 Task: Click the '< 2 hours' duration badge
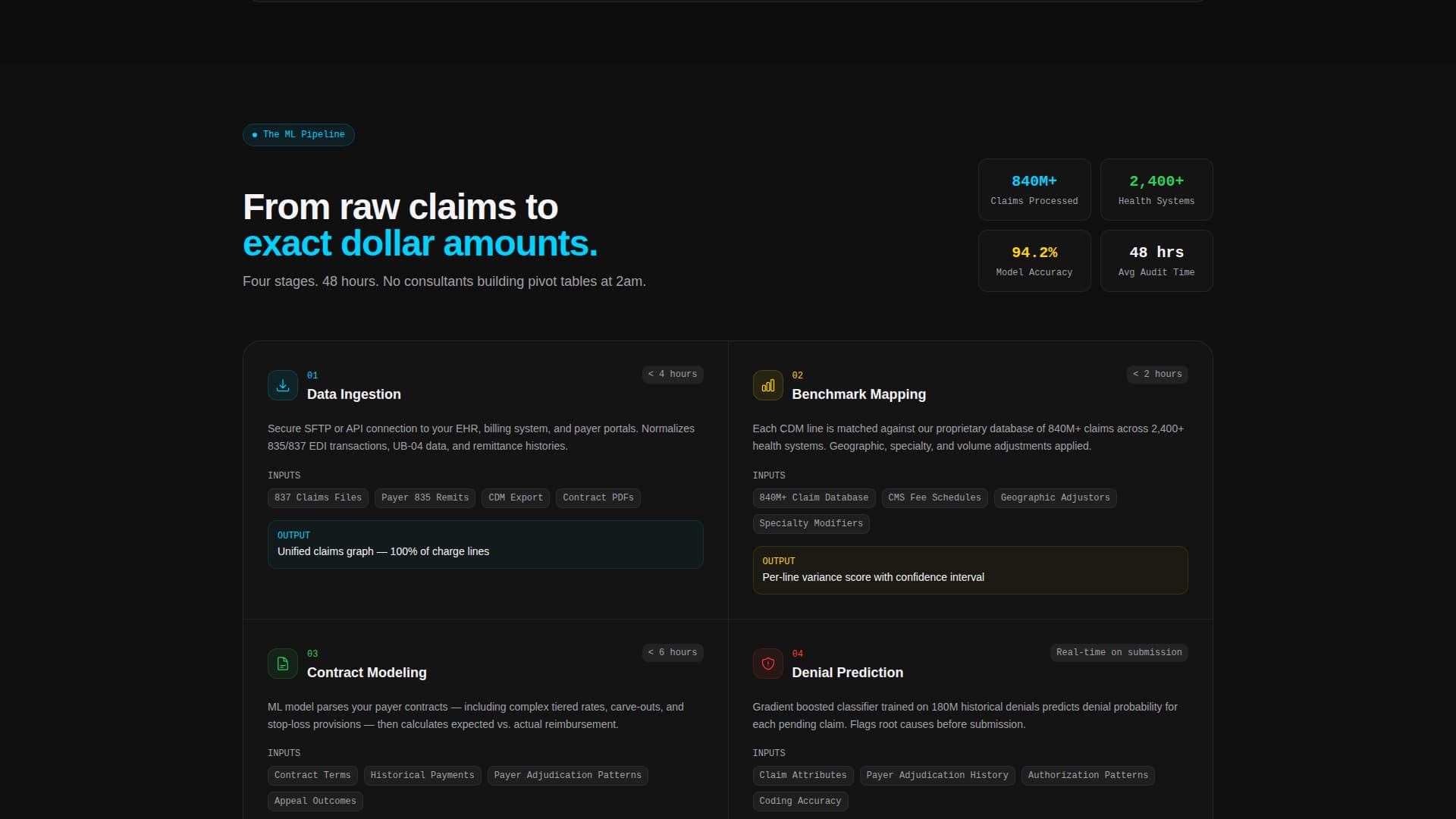(x=1157, y=374)
